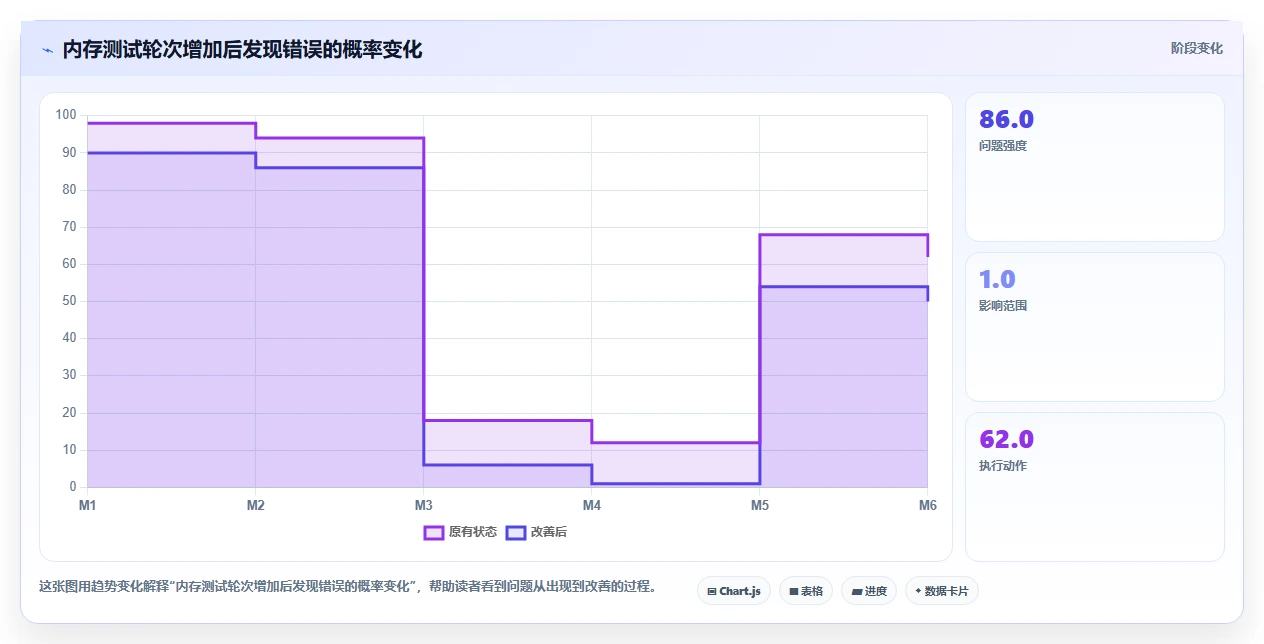Select the Chart.js tag

point(733,591)
